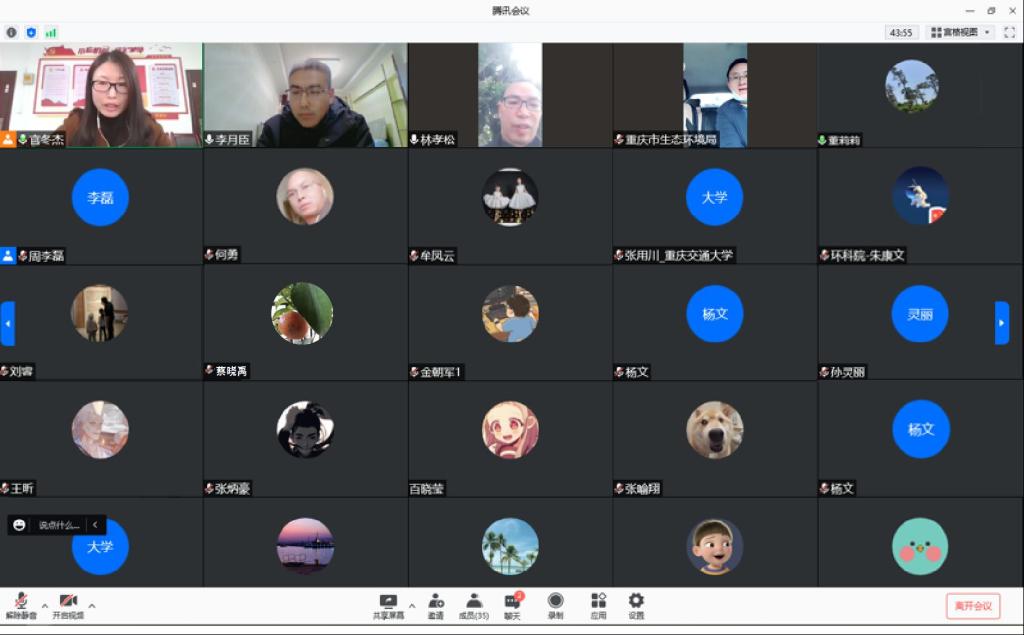Click the 说点什么 chat input field
Viewport: 1024px width, 635px height.
60,525
